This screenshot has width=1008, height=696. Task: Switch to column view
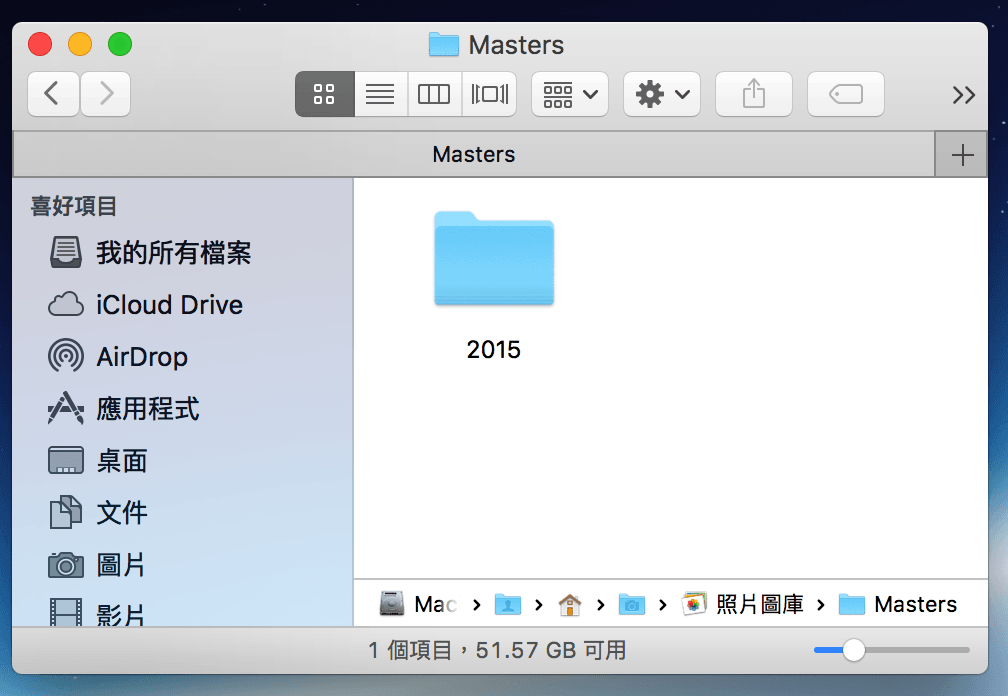[435, 94]
